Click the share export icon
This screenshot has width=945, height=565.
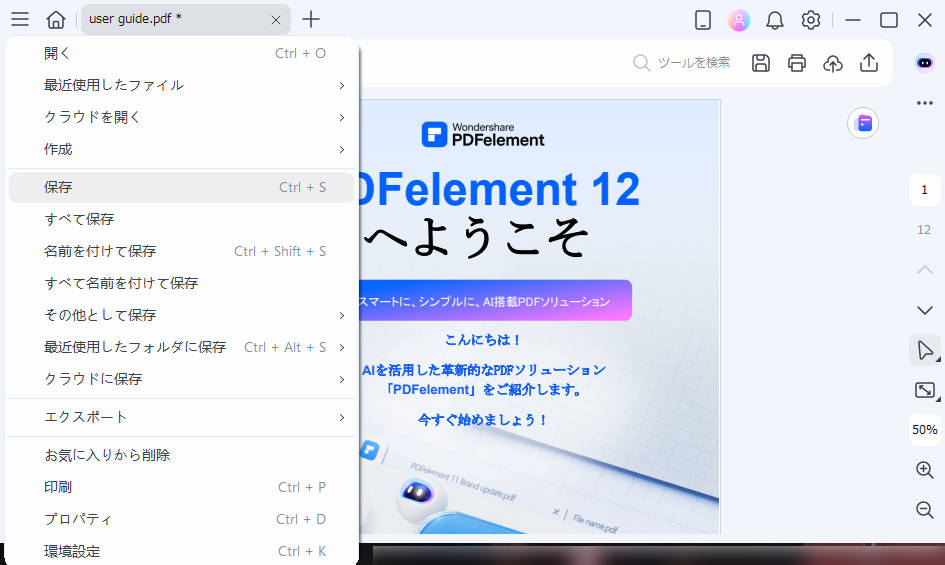(x=868, y=63)
